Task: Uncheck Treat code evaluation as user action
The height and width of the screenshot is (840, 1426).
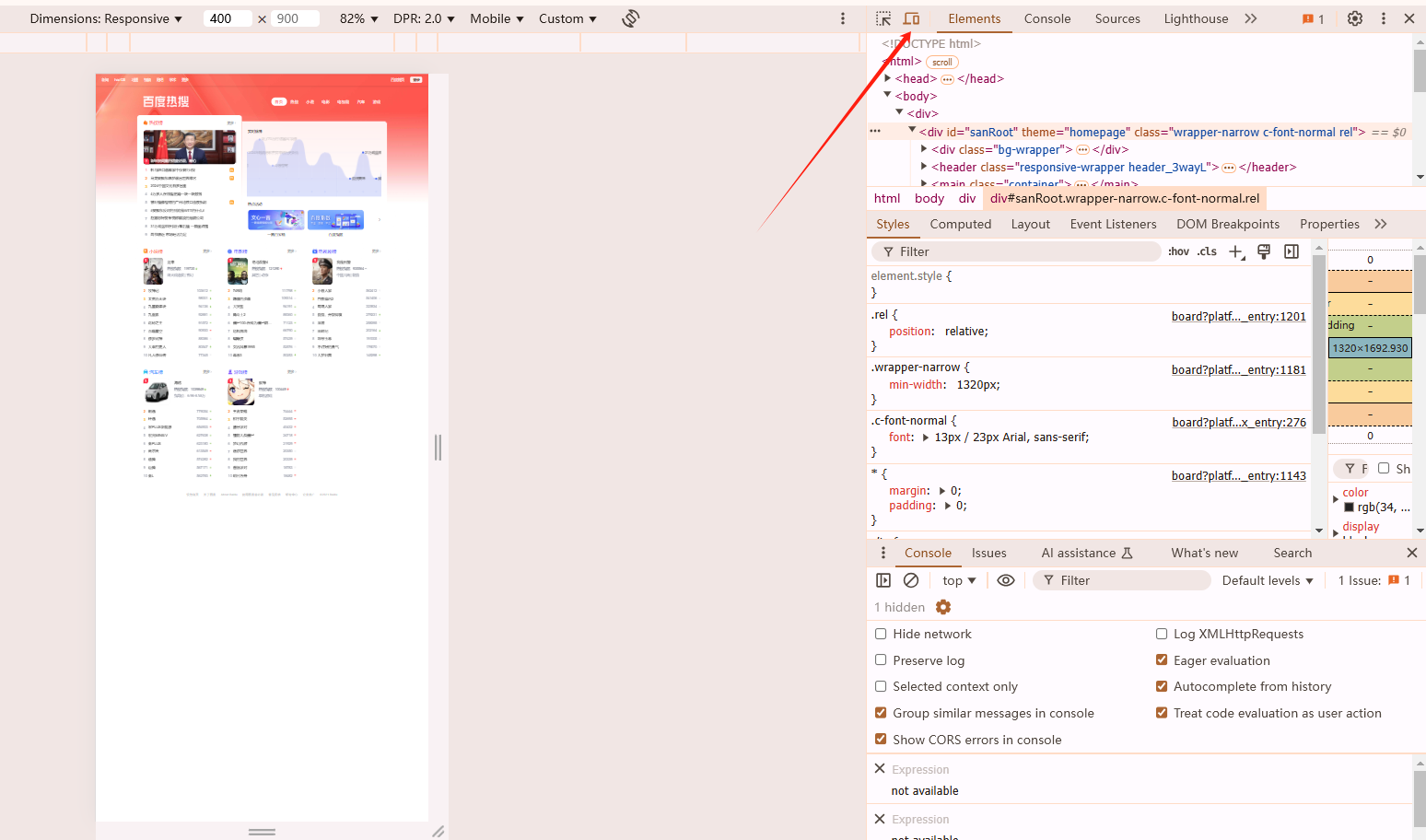Action: [x=1162, y=713]
